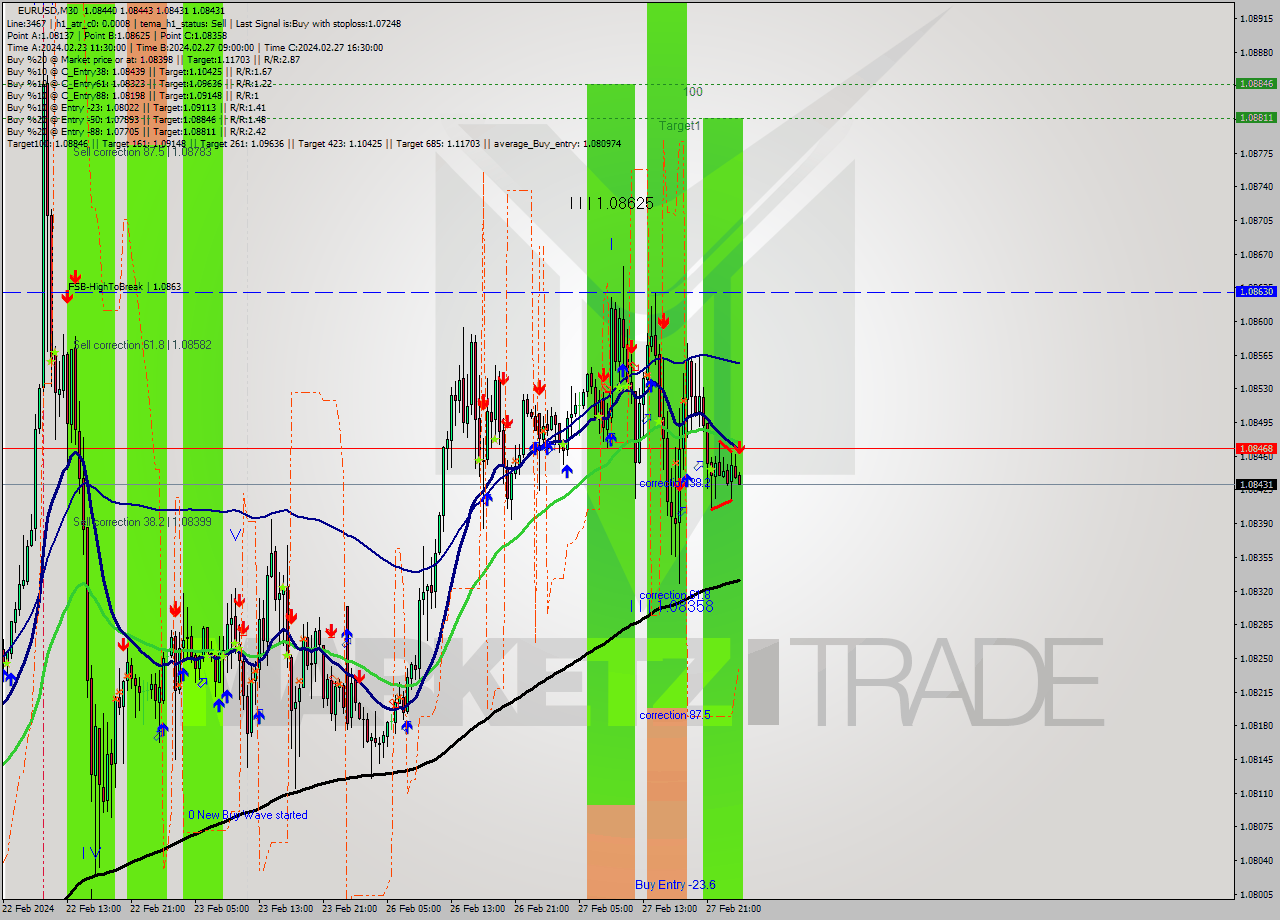Click the 1.08740 price axis value

(1256, 186)
